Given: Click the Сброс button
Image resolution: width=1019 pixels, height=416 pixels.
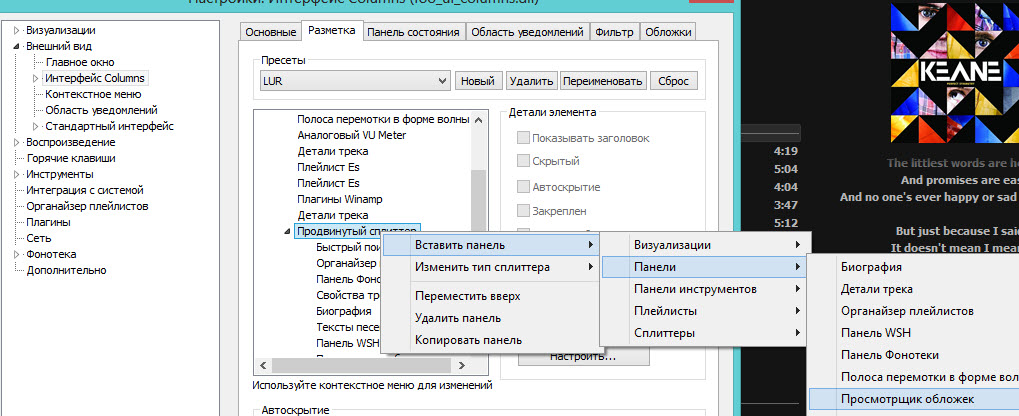Looking at the screenshot, I should (673, 81).
